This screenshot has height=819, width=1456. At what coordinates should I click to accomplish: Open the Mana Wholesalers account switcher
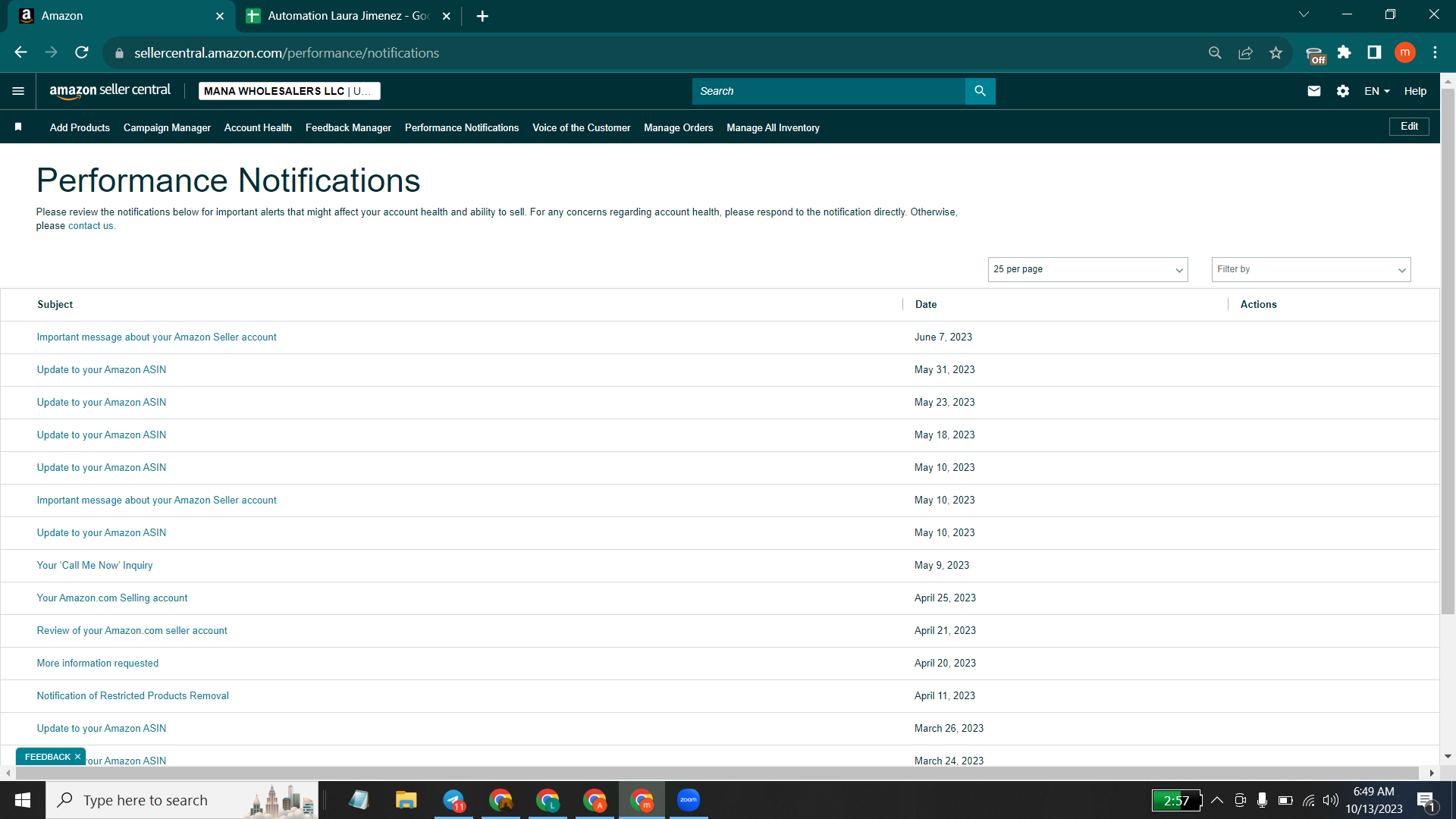(x=290, y=91)
